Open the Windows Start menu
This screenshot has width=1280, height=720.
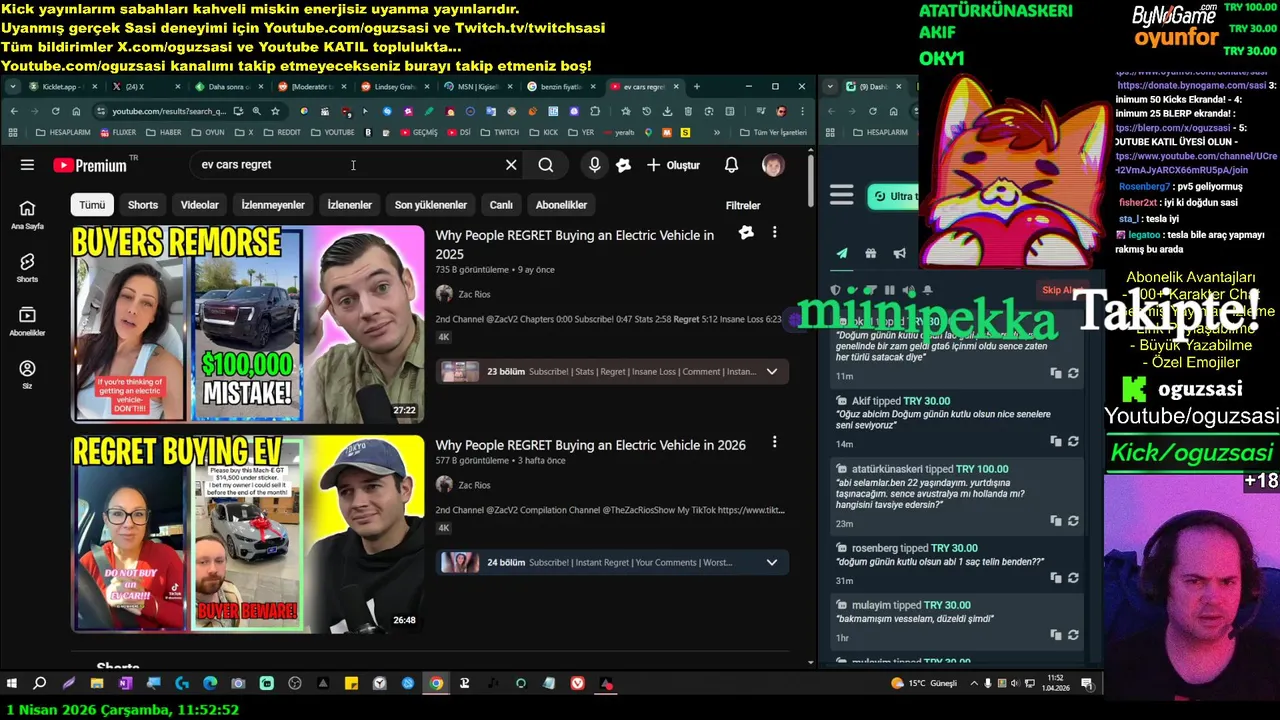click(12, 684)
